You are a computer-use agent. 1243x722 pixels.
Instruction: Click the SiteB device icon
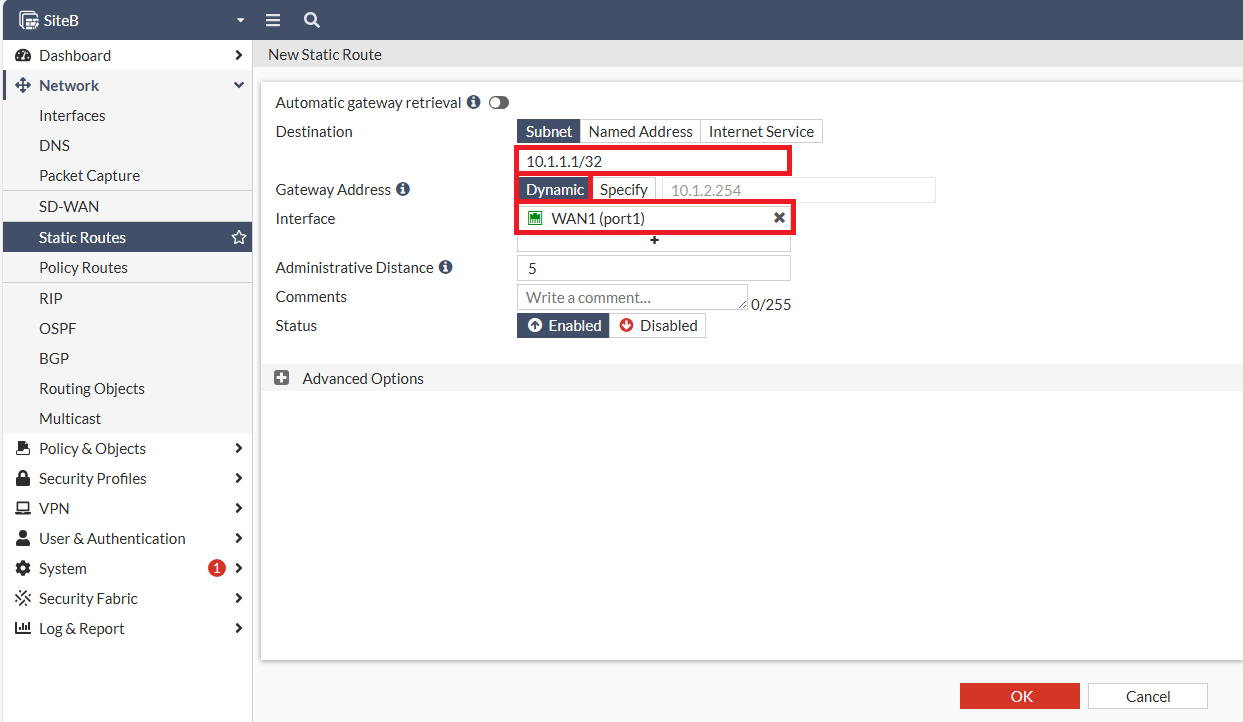[29, 20]
